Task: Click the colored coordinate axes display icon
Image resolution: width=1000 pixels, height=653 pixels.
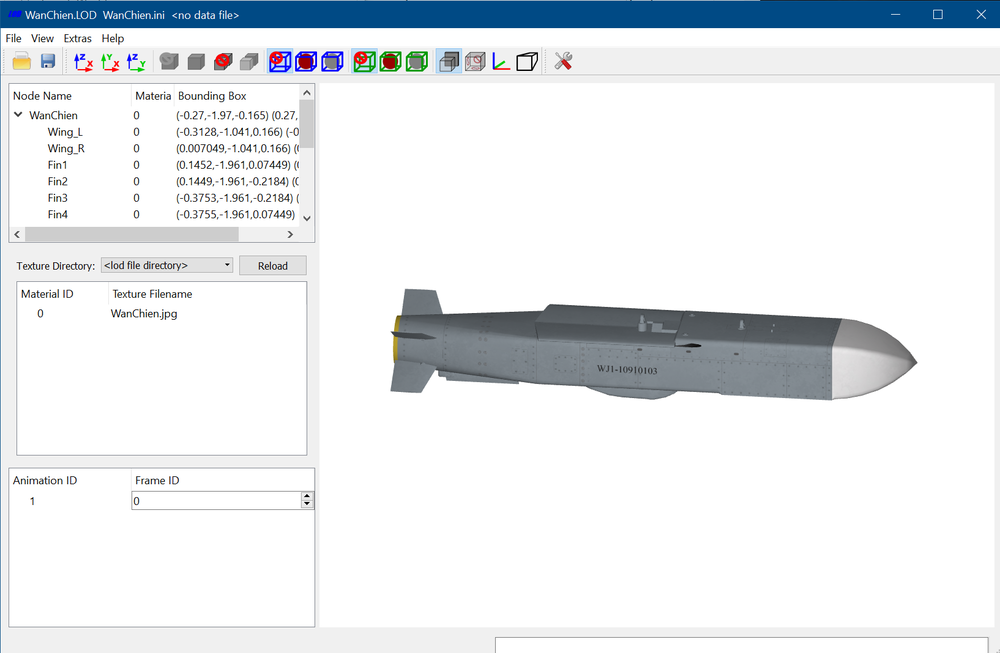Action: tap(501, 61)
